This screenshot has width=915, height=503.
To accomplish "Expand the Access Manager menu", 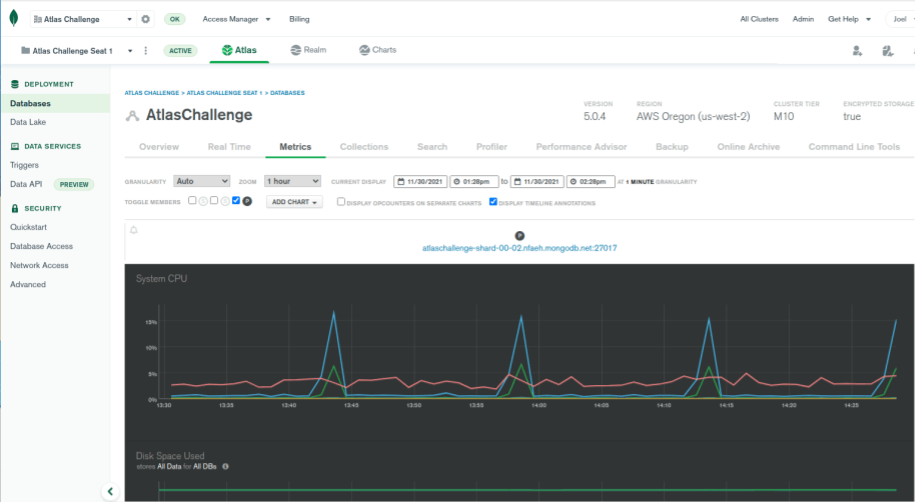I will (x=236, y=19).
